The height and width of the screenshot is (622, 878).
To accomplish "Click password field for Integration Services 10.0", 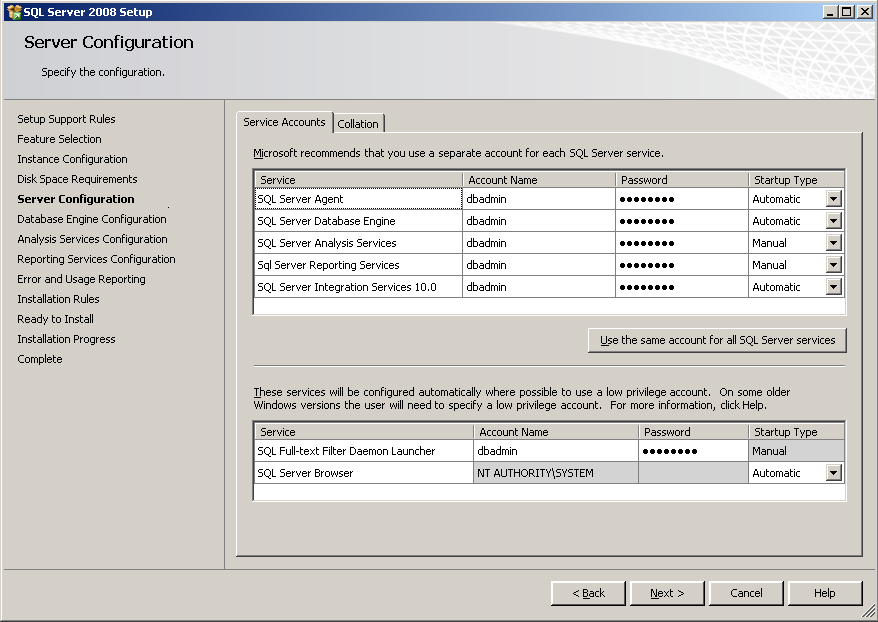I will point(682,287).
